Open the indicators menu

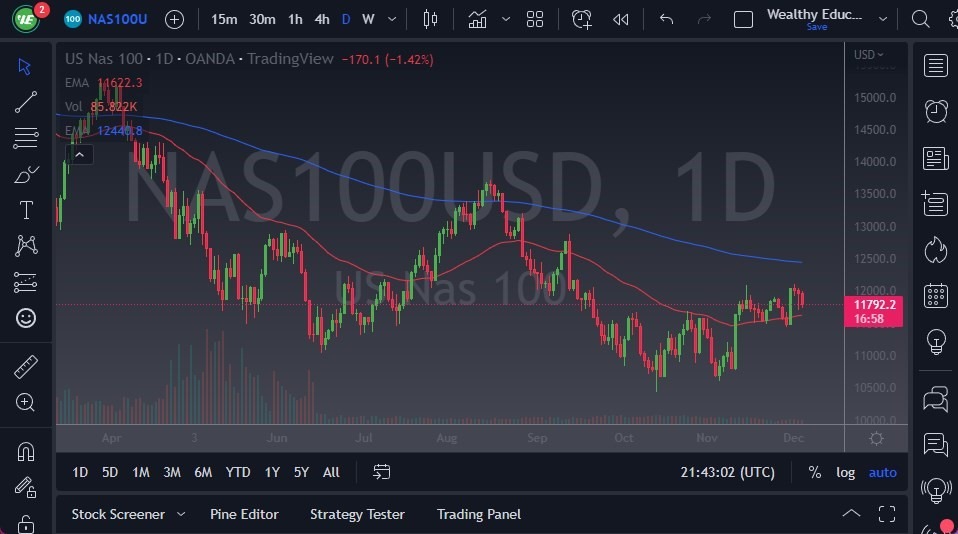point(477,20)
